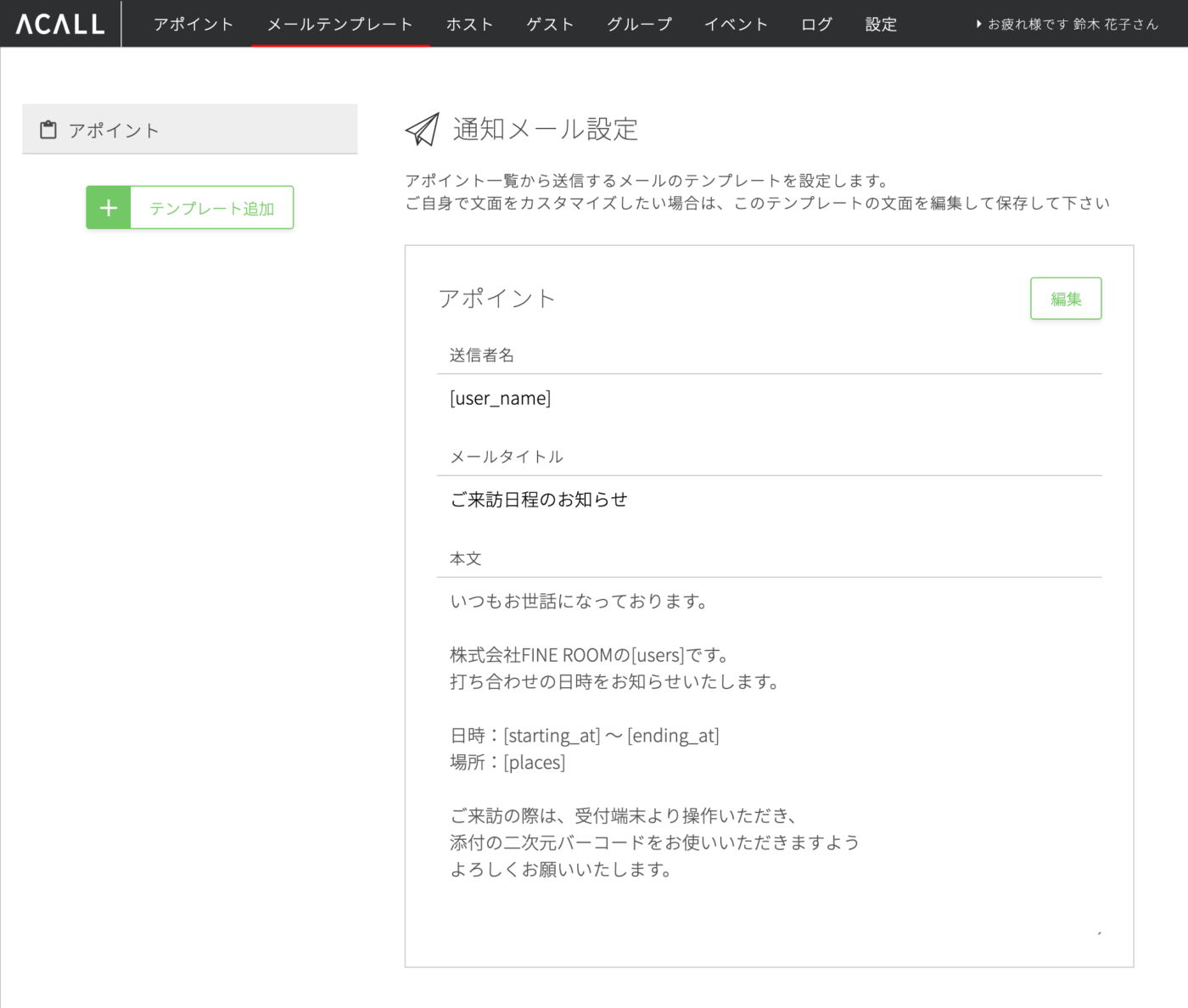
Task: Click the arrow icon before お疲れ様です
Action: [978, 25]
